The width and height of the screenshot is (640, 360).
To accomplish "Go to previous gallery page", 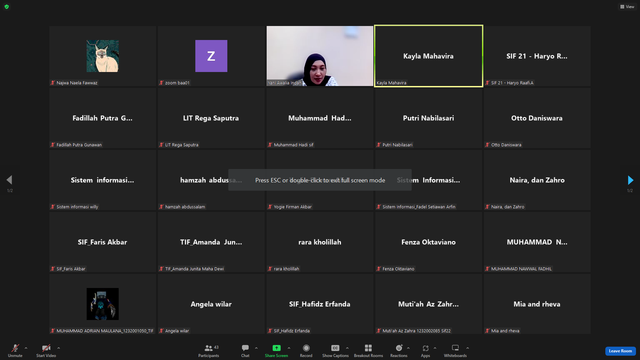I will click(x=9, y=180).
